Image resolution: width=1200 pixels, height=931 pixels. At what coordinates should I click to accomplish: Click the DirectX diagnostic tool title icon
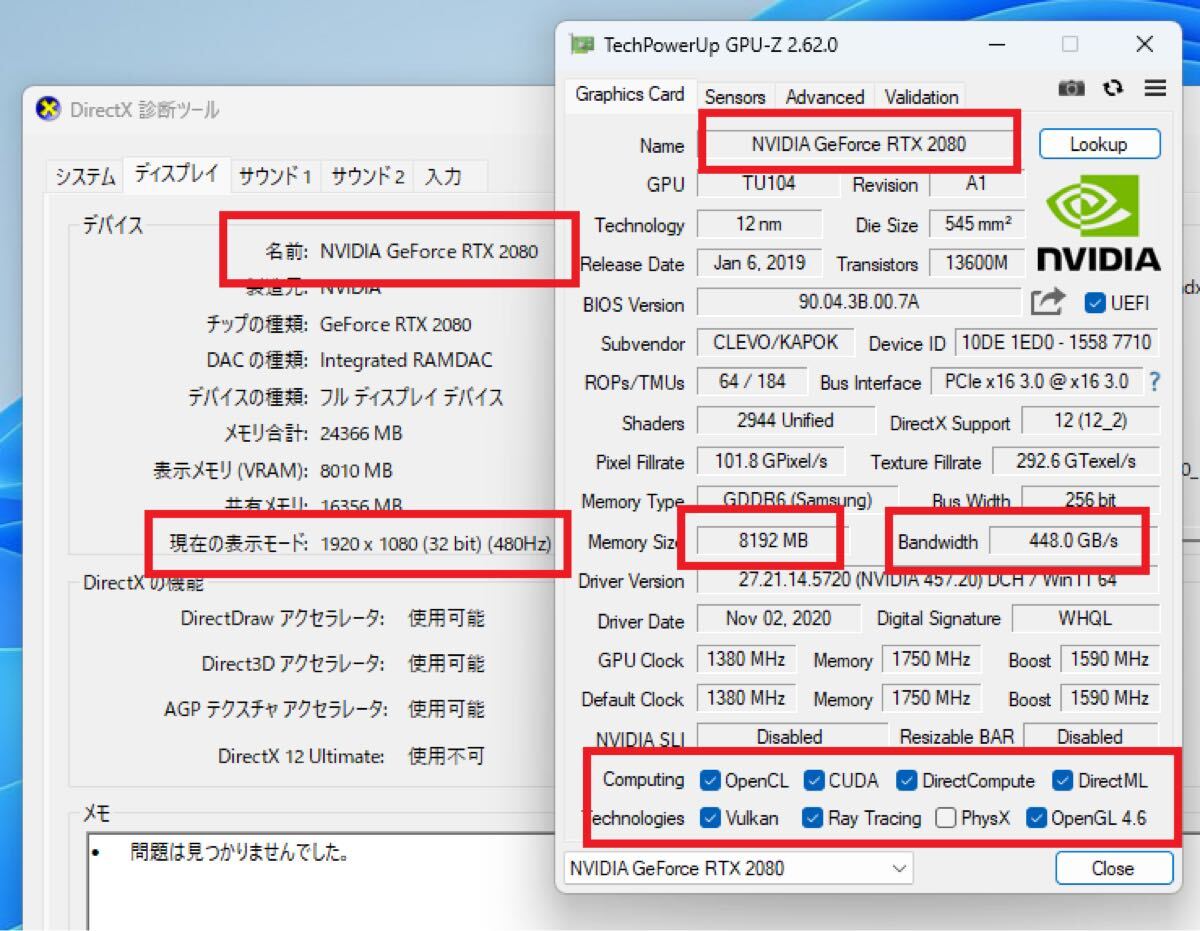[48, 109]
